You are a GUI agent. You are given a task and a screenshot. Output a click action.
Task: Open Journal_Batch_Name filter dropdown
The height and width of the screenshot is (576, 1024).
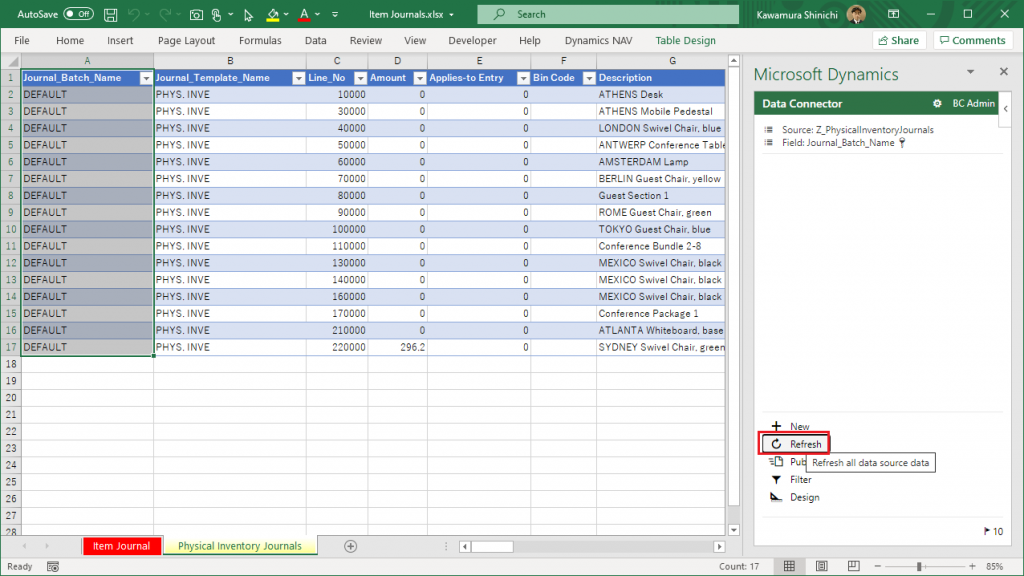click(146, 78)
